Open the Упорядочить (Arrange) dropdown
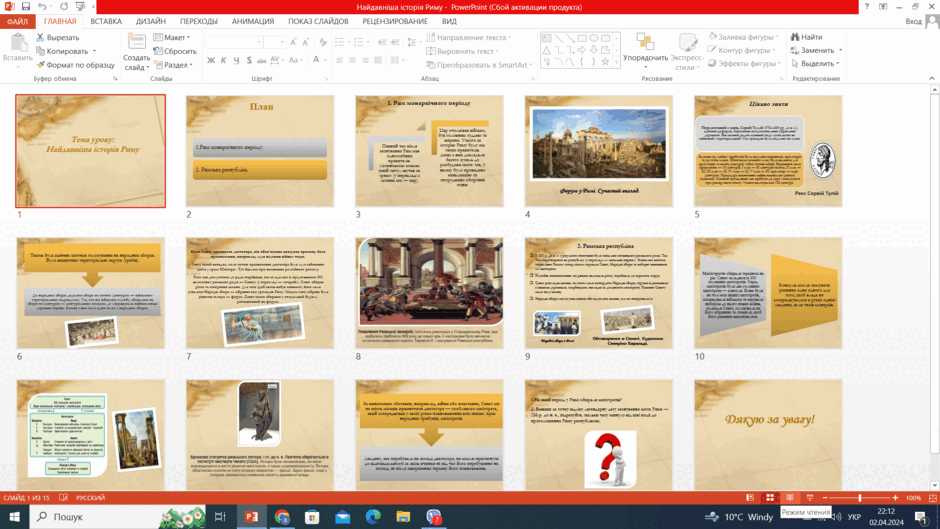Screen dimensions: 940x529 click(x=645, y=52)
